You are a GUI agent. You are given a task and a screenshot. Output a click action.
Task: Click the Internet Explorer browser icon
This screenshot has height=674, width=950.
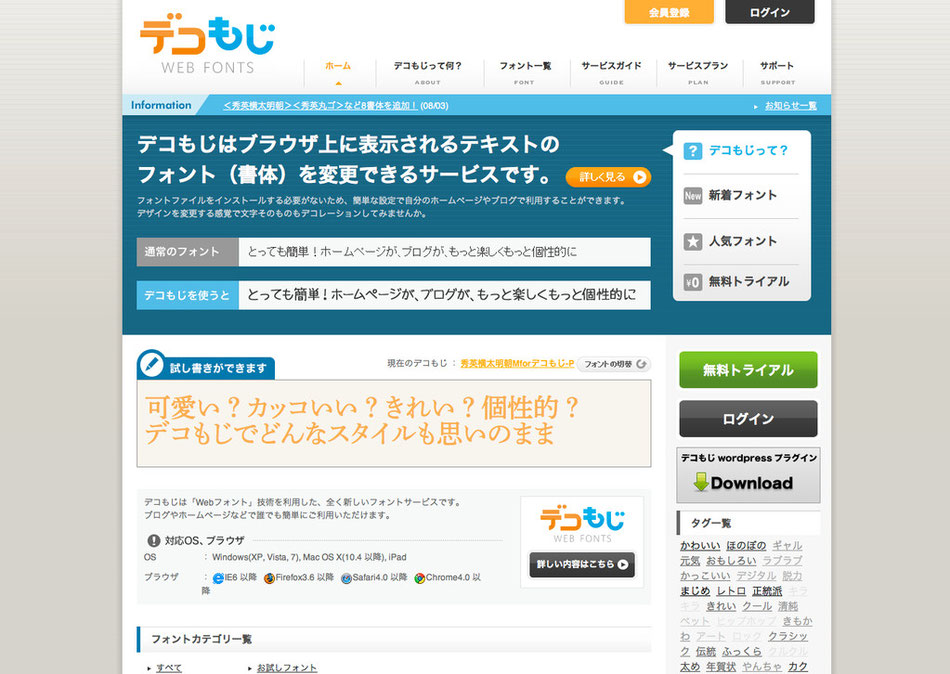coord(218,578)
